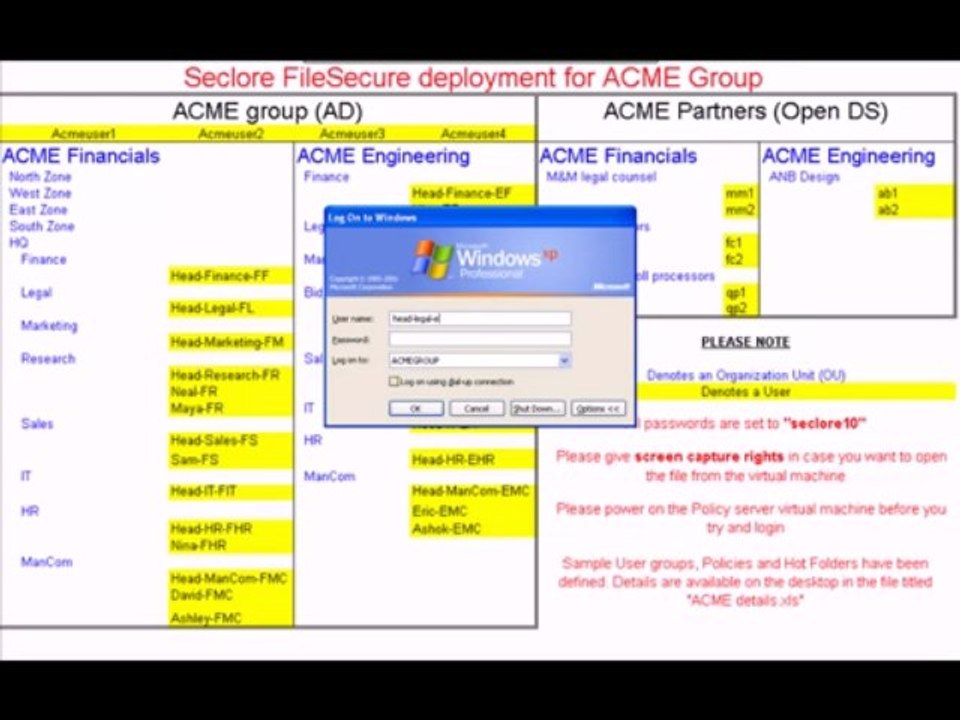Select Head-Finance-FF user label

coord(220,276)
